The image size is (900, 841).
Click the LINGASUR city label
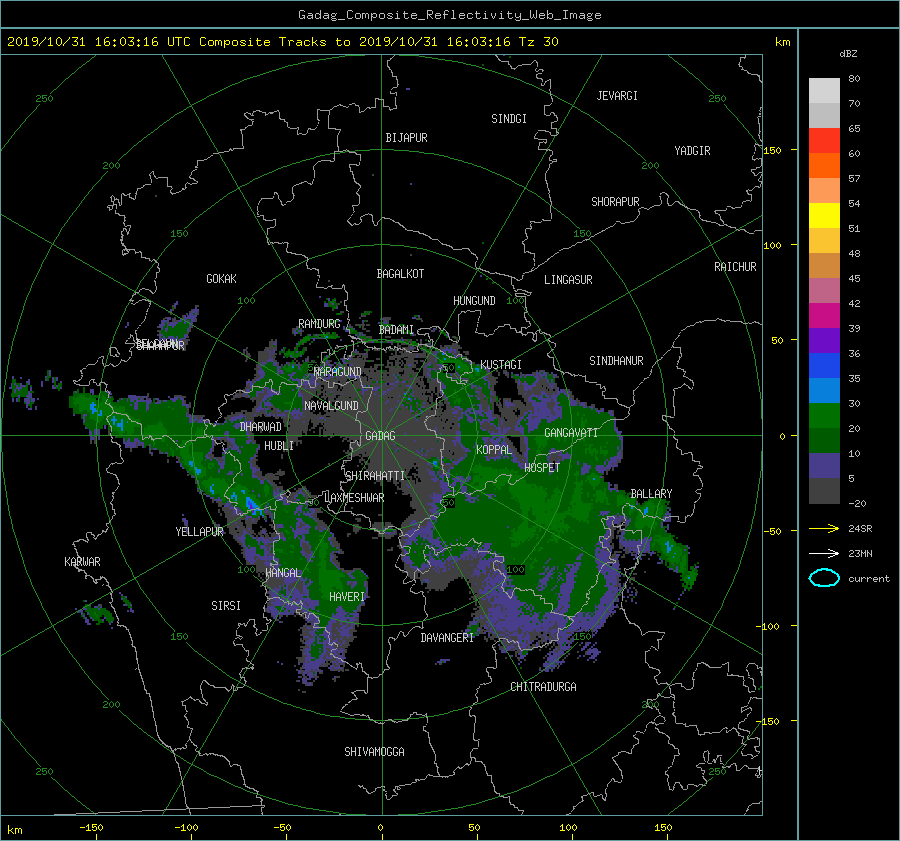pyautogui.click(x=568, y=280)
